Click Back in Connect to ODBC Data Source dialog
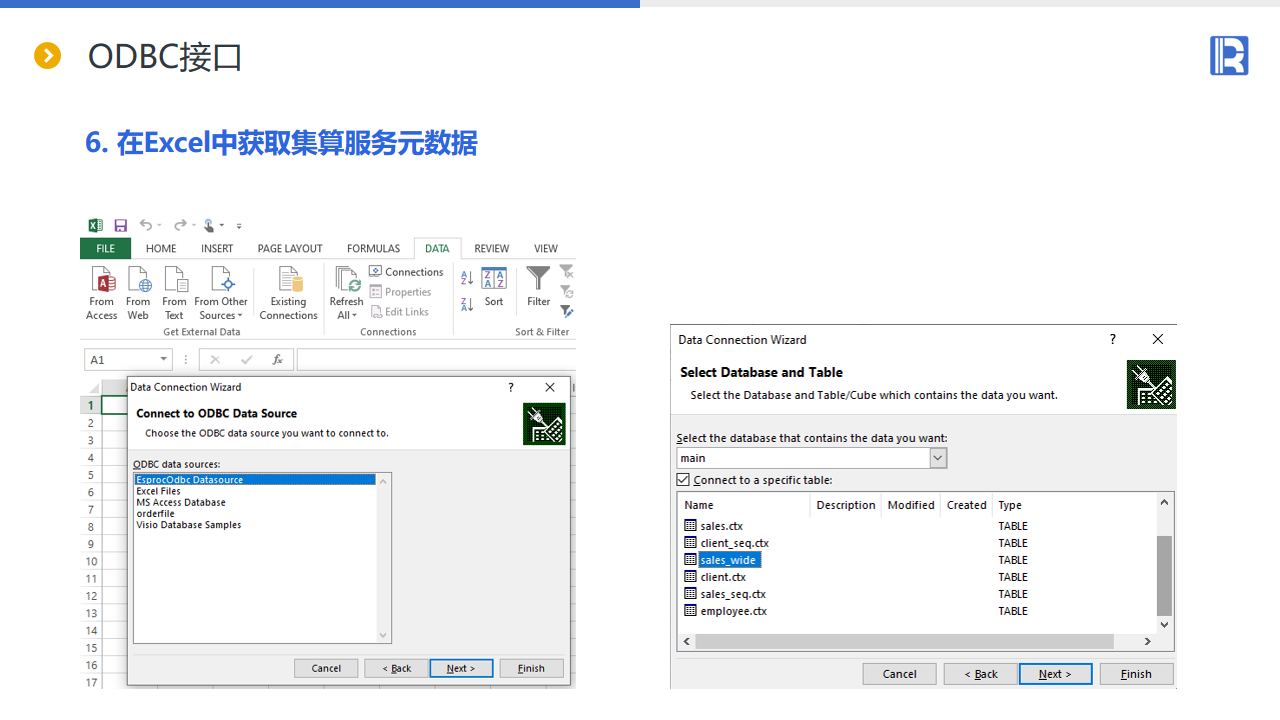Screen dimensions: 1280x720 pyautogui.click(x=396, y=668)
